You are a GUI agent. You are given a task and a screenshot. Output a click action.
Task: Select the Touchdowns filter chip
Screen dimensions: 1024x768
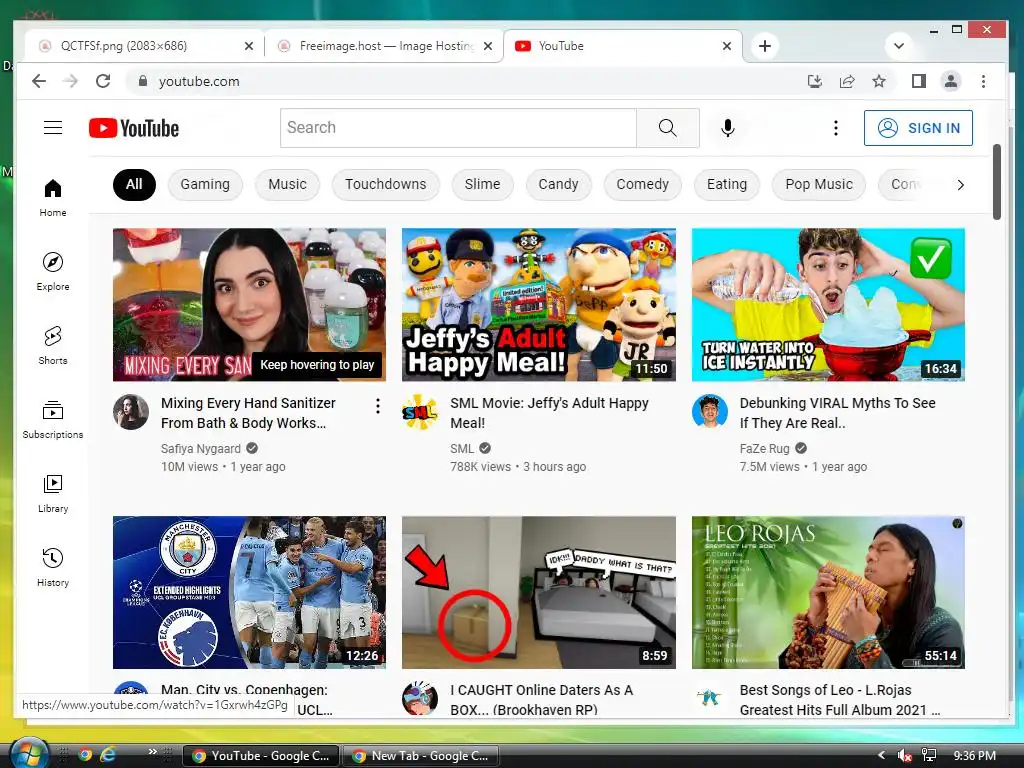pos(385,184)
